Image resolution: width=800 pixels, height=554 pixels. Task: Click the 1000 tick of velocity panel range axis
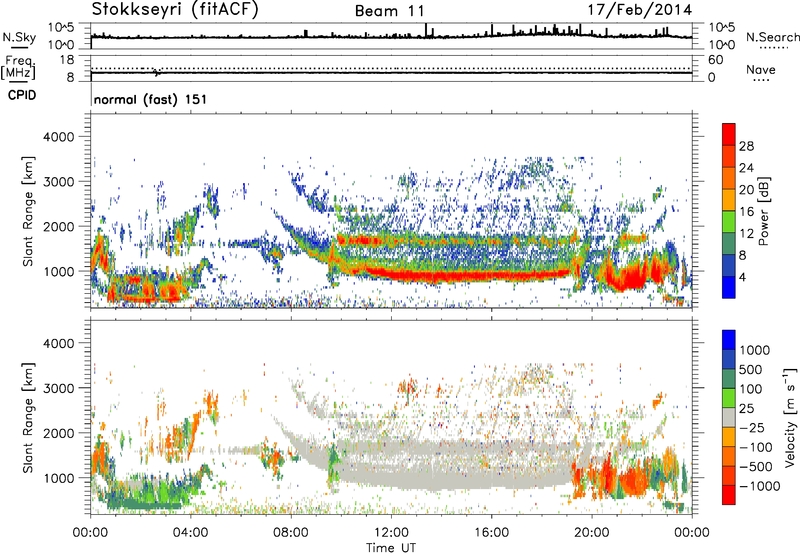click(x=58, y=477)
